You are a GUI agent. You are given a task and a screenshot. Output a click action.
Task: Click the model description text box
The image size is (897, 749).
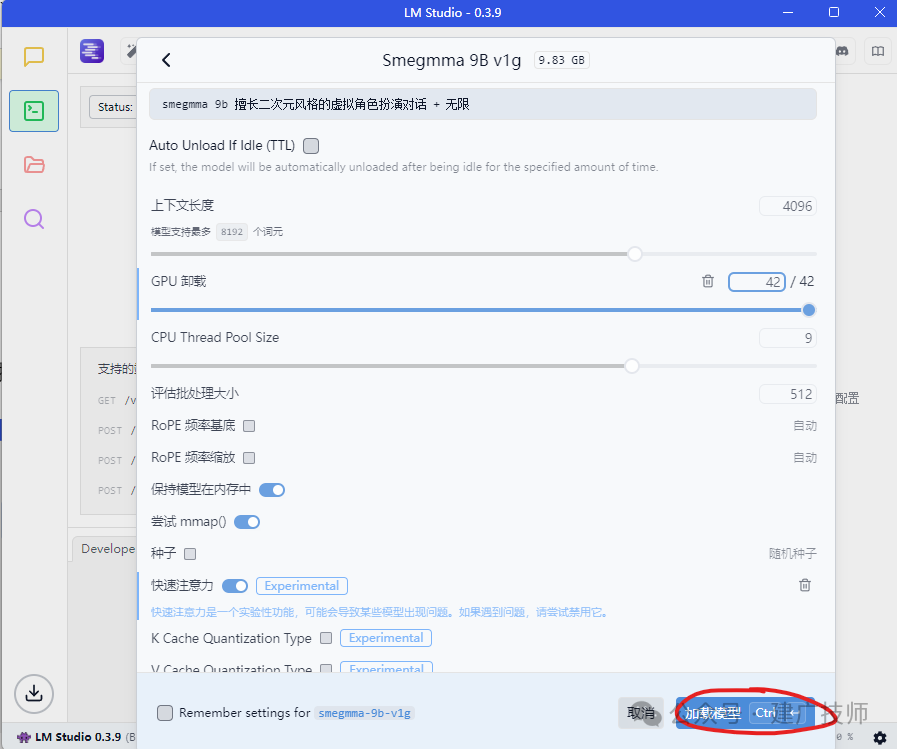click(483, 104)
